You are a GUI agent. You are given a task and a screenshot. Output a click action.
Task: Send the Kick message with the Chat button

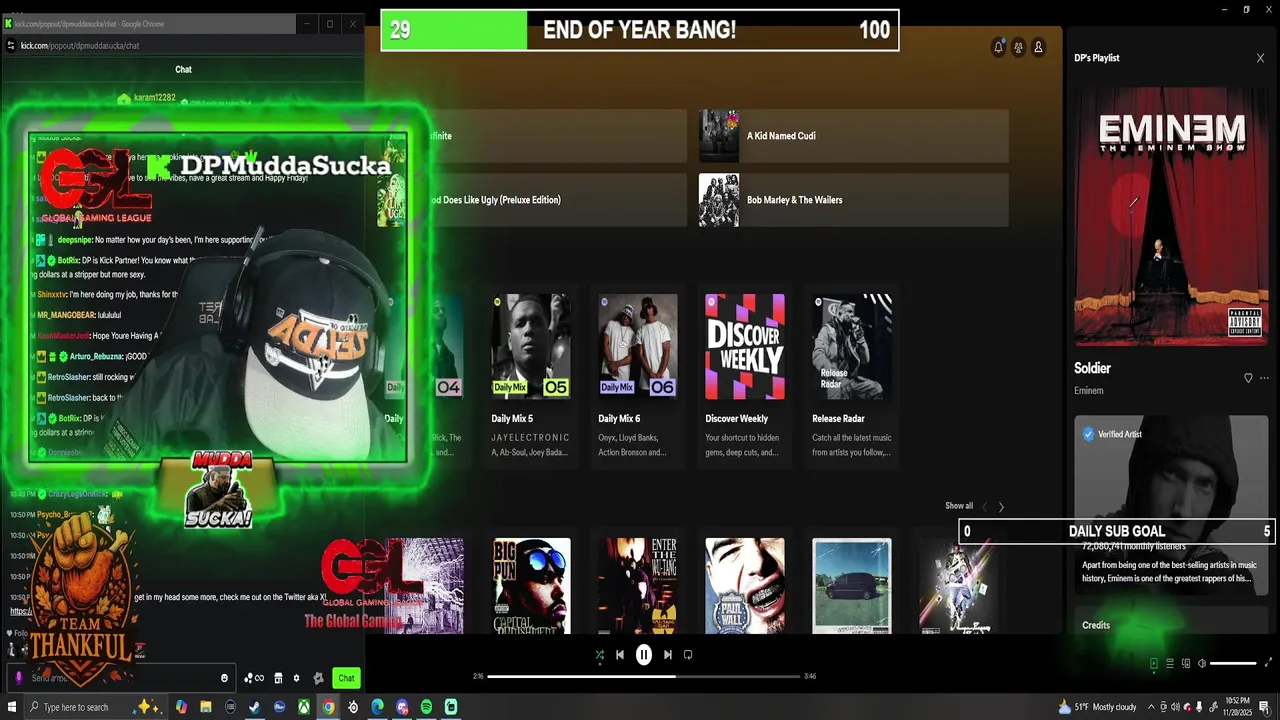click(346, 678)
